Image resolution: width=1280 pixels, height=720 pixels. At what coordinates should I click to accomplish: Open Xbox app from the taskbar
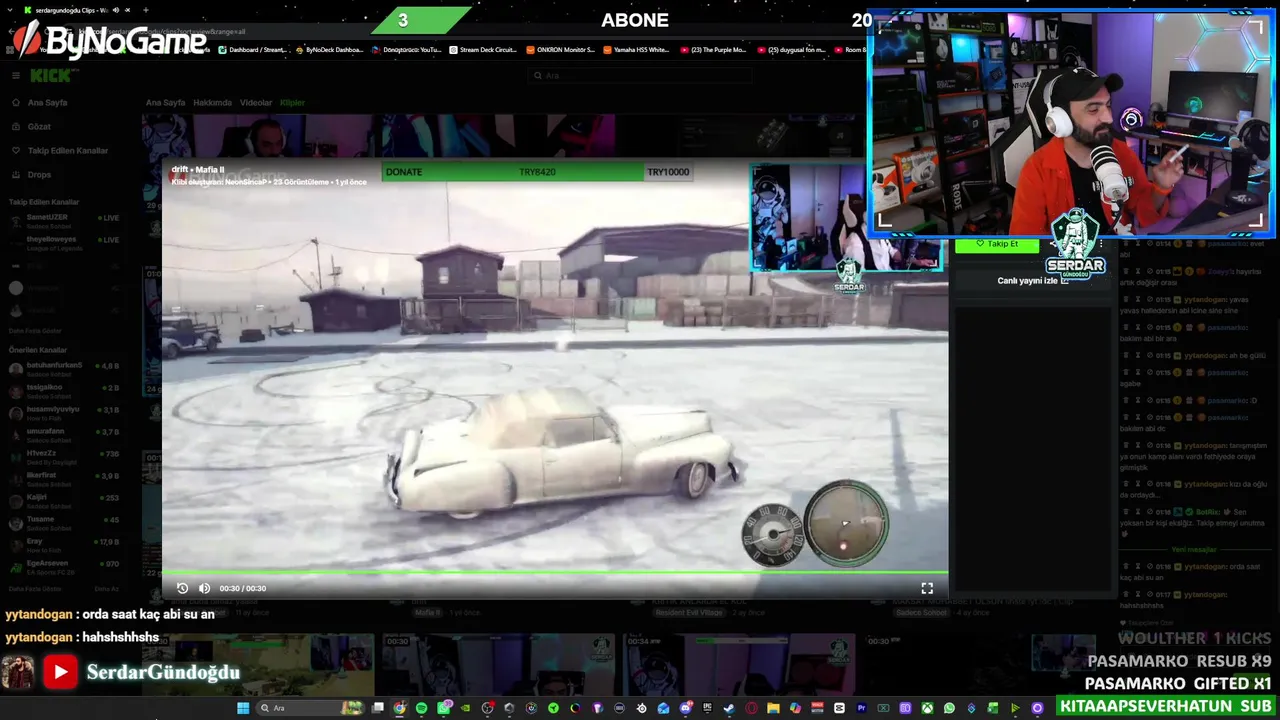pos(927,708)
